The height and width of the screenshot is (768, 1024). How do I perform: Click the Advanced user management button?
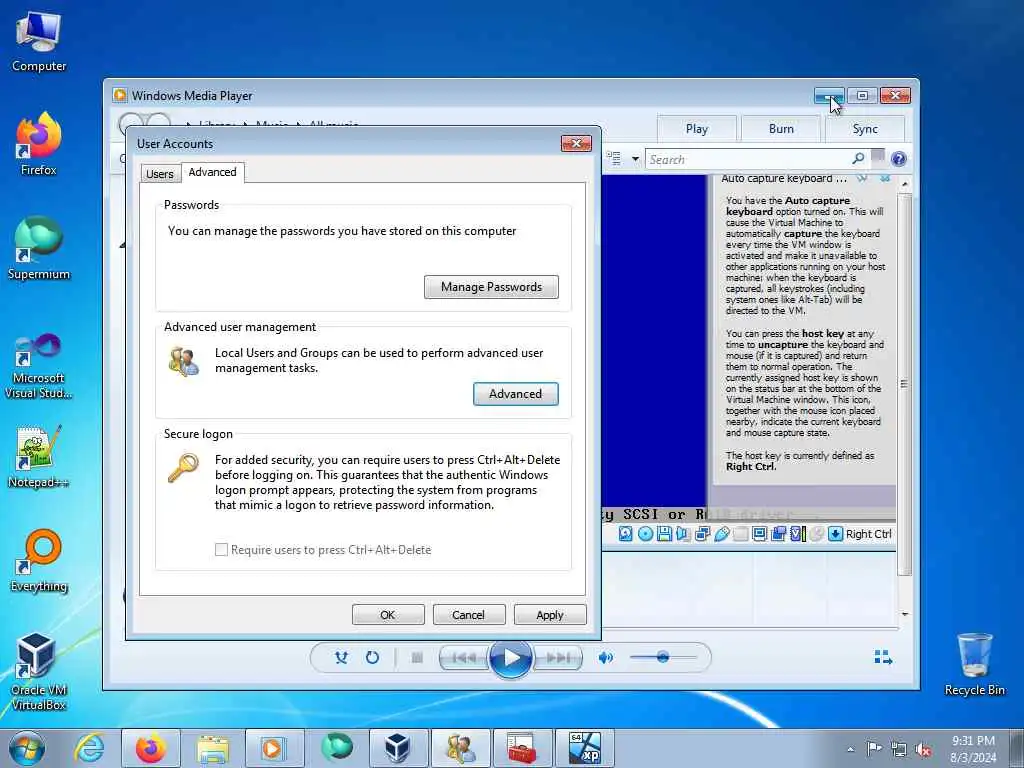pos(515,394)
